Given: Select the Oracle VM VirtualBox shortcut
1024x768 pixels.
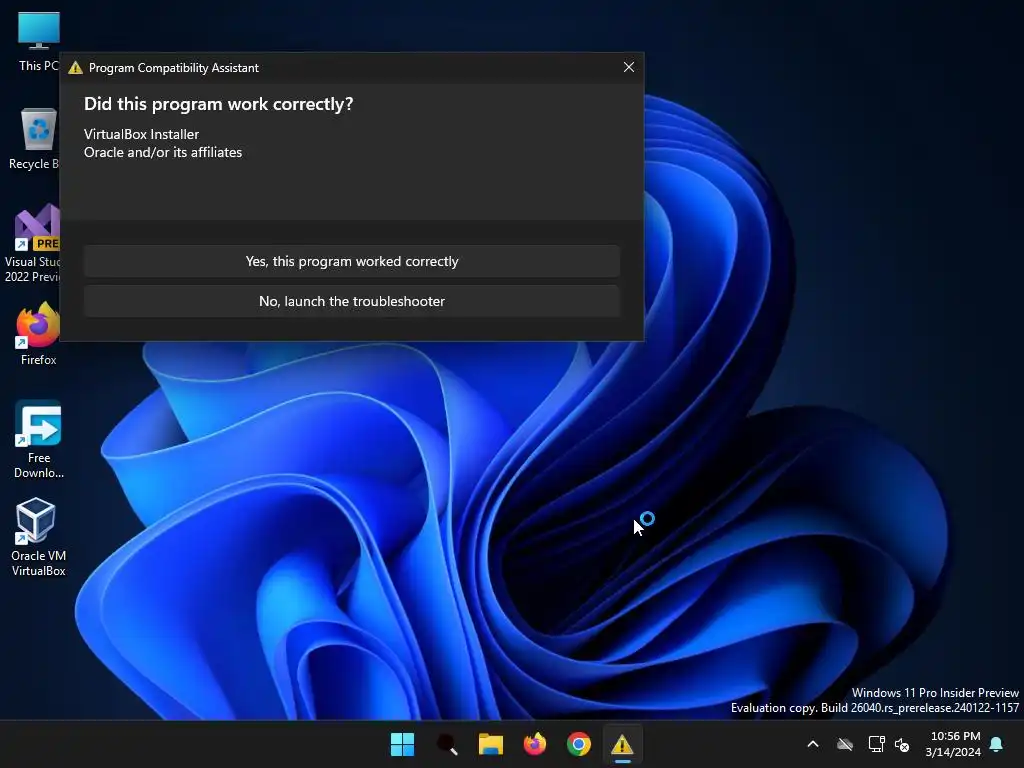Looking at the screenshot, I should [38, 537].
